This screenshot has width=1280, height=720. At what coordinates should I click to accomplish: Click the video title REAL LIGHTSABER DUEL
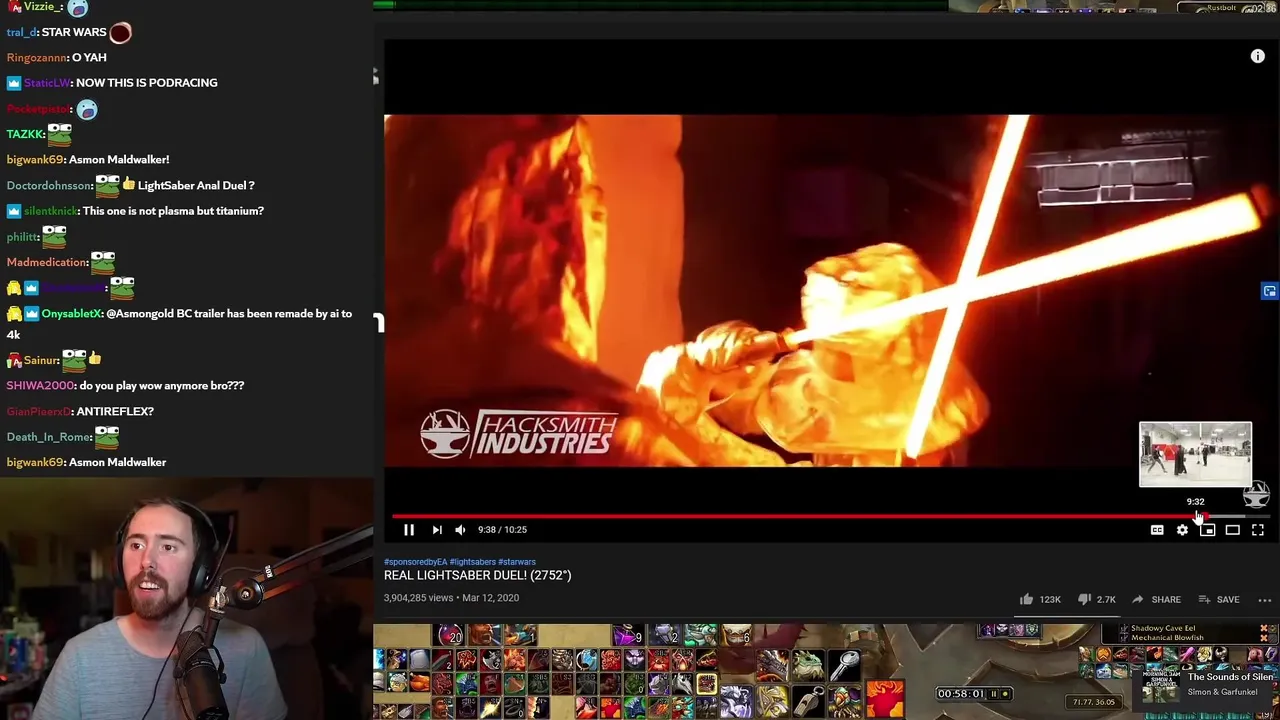tap(477, 575)
